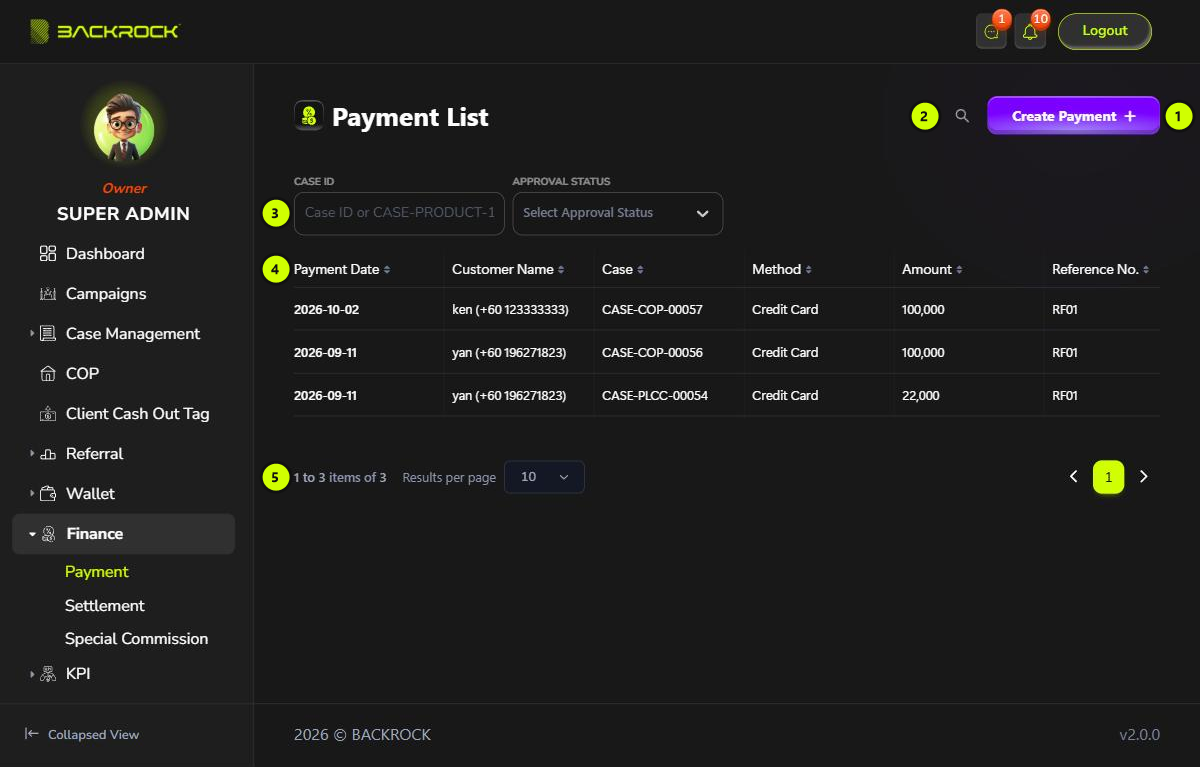
Task: Go to previous page arrow
Action: tap(1074, 477)
